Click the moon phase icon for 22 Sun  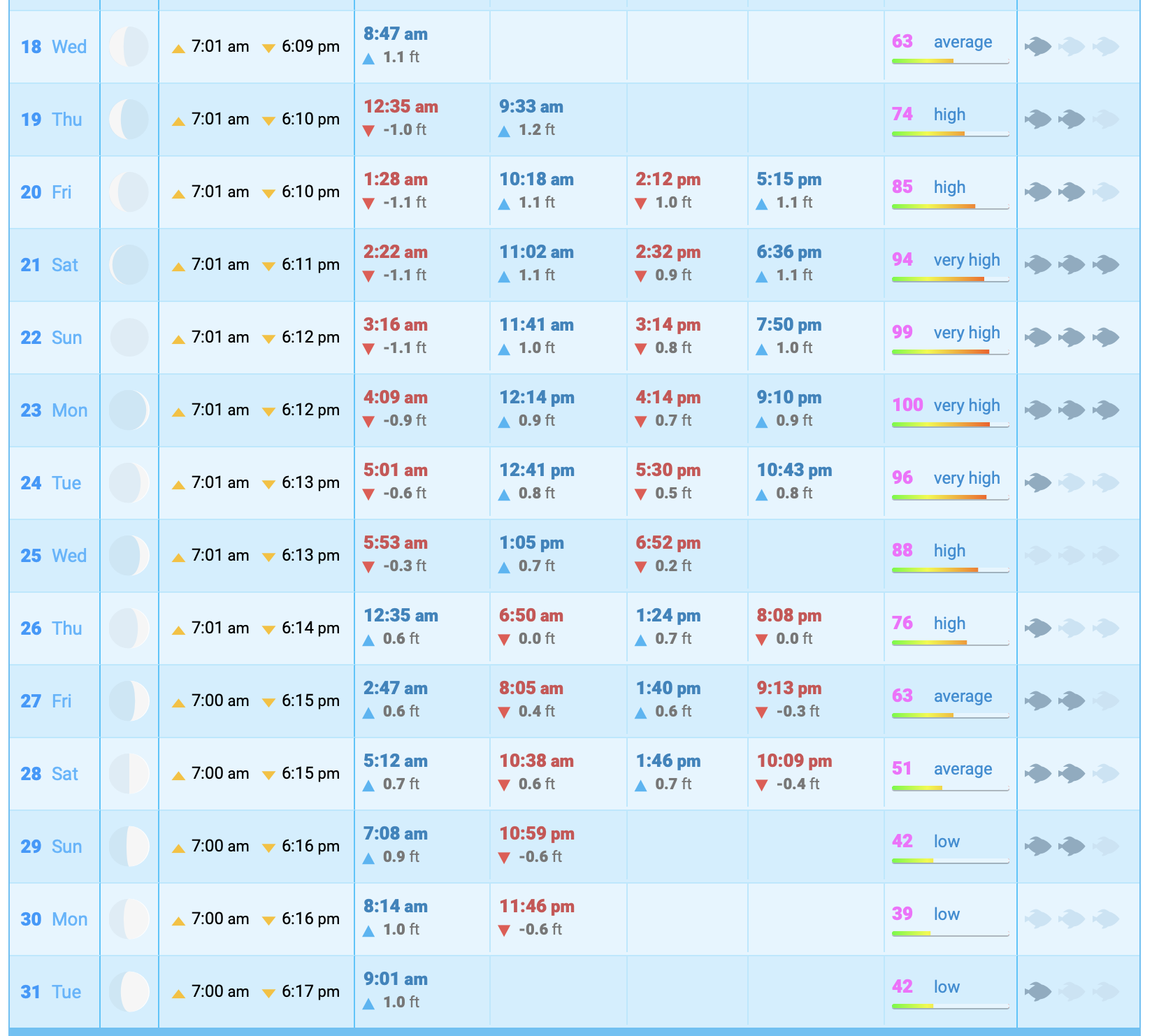tap(129, 338)
